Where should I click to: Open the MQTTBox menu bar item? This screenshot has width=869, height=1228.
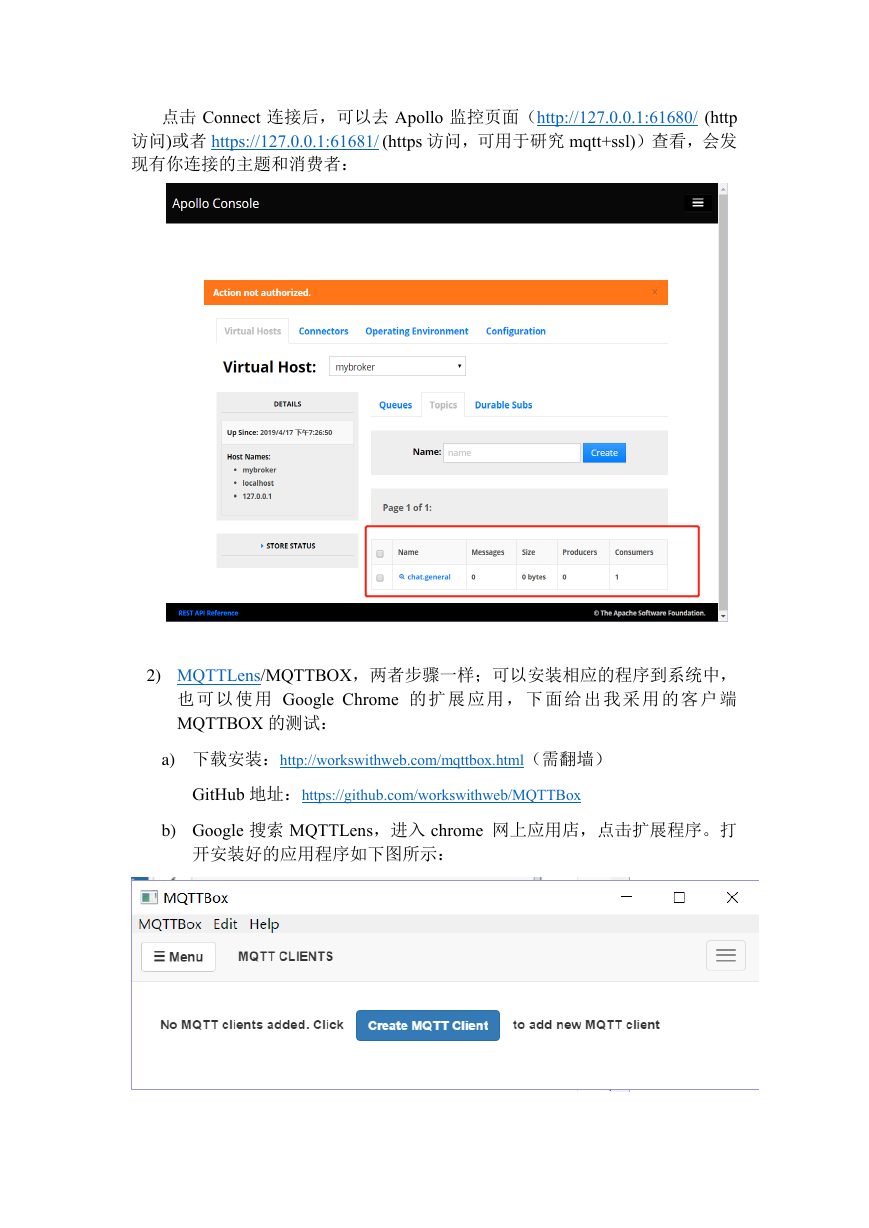[x=170, y=924]
